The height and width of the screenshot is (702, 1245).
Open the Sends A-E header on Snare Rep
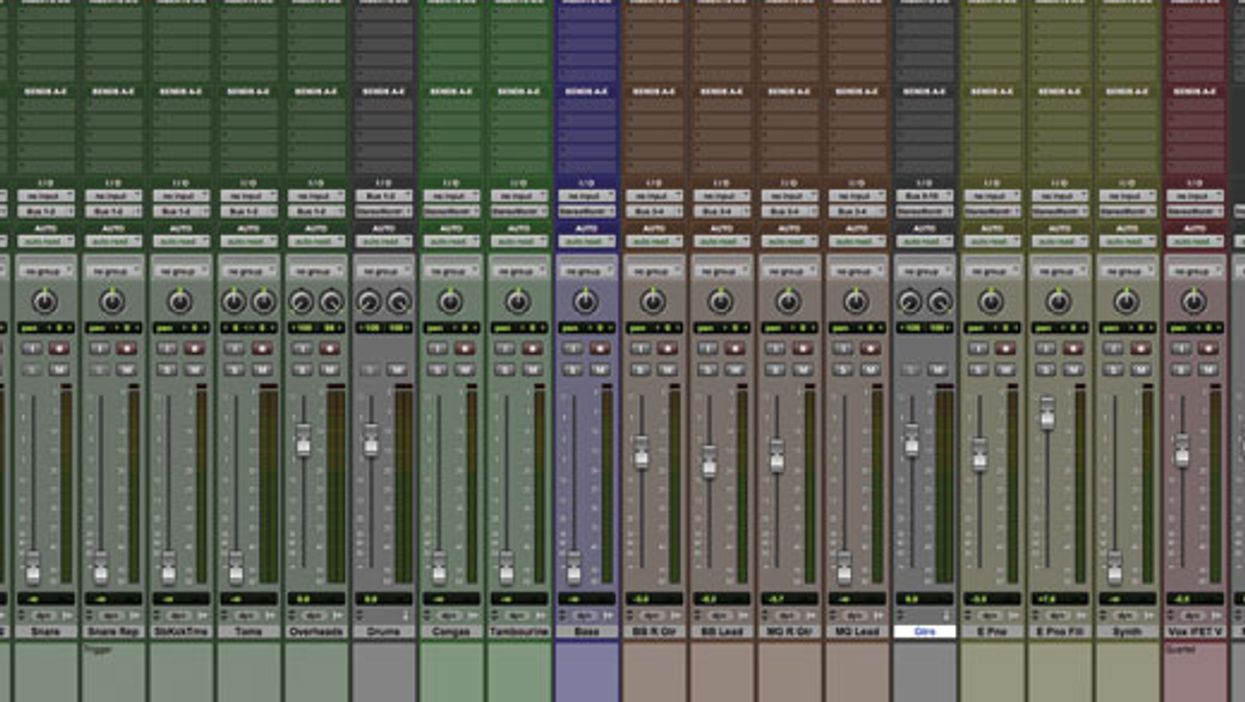[112, 92]
